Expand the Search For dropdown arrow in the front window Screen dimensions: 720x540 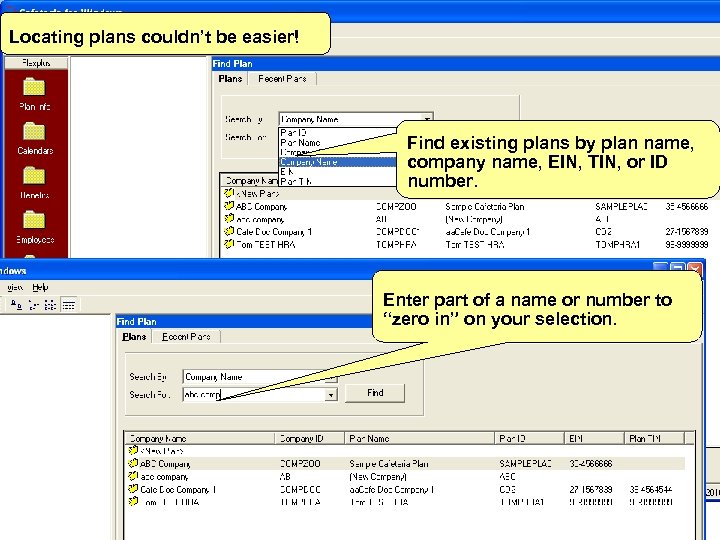pyautogui.click(x=331, y=395)
